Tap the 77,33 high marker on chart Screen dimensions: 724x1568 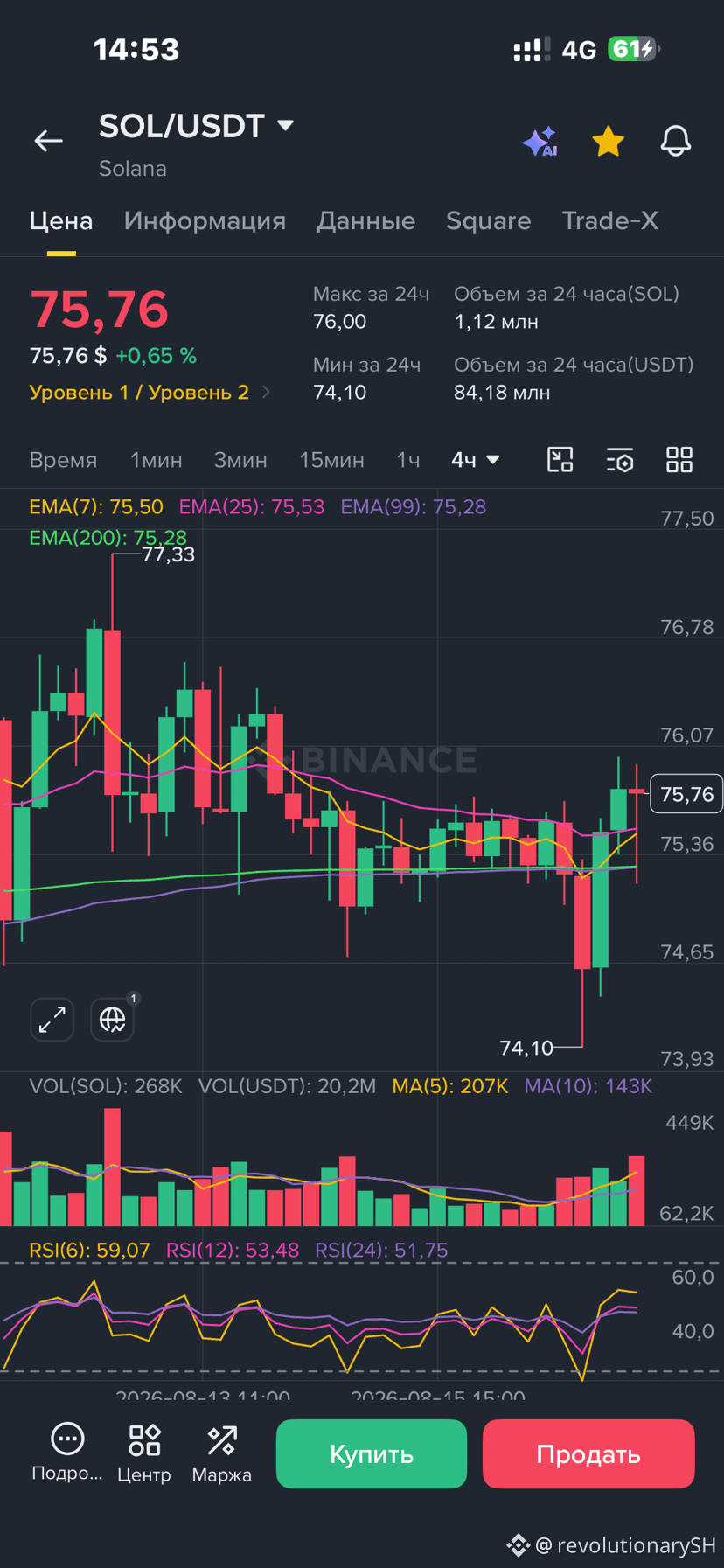click(168, 554)
